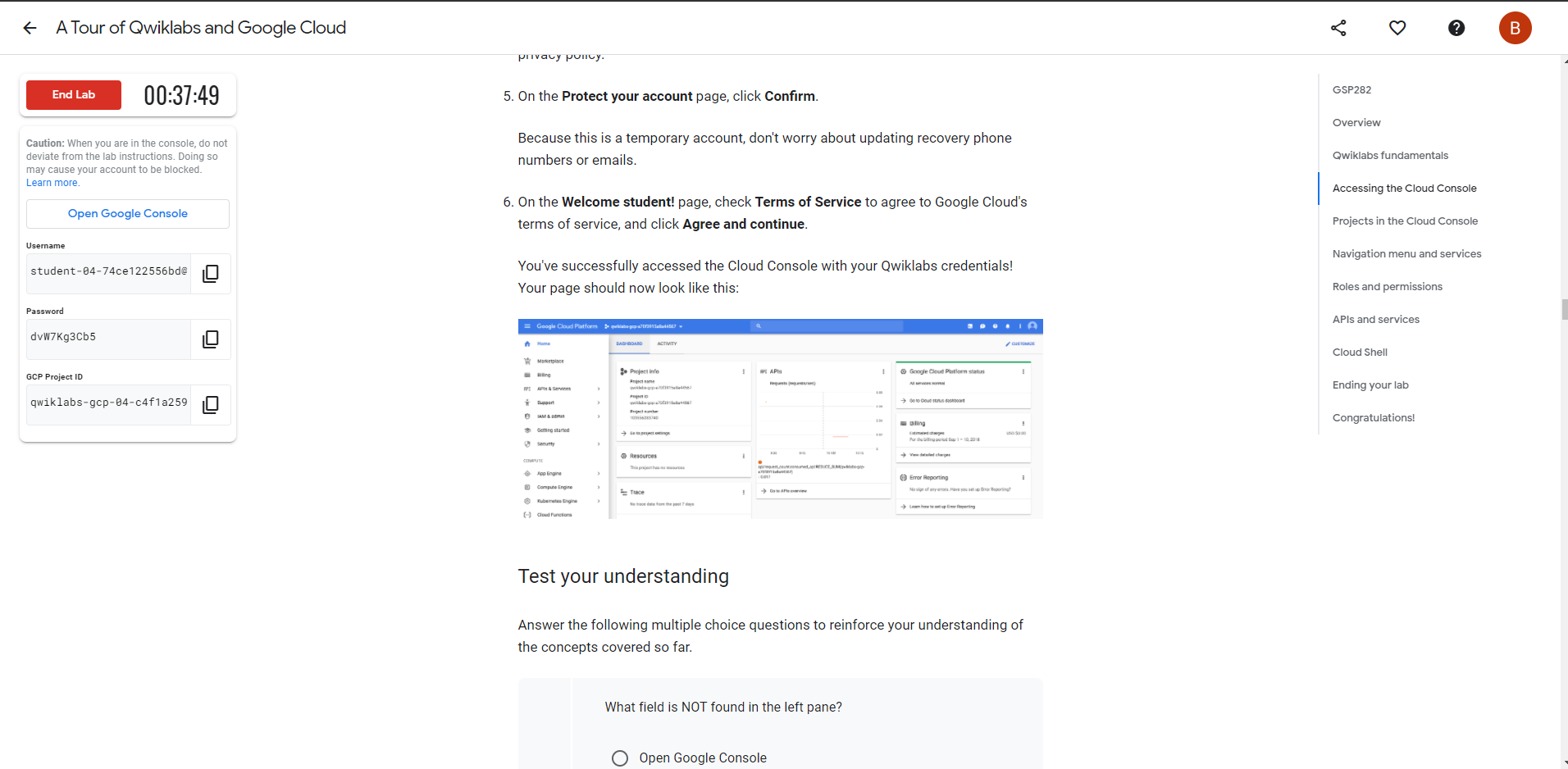Copy the Password to clipboard

[211, 339]
